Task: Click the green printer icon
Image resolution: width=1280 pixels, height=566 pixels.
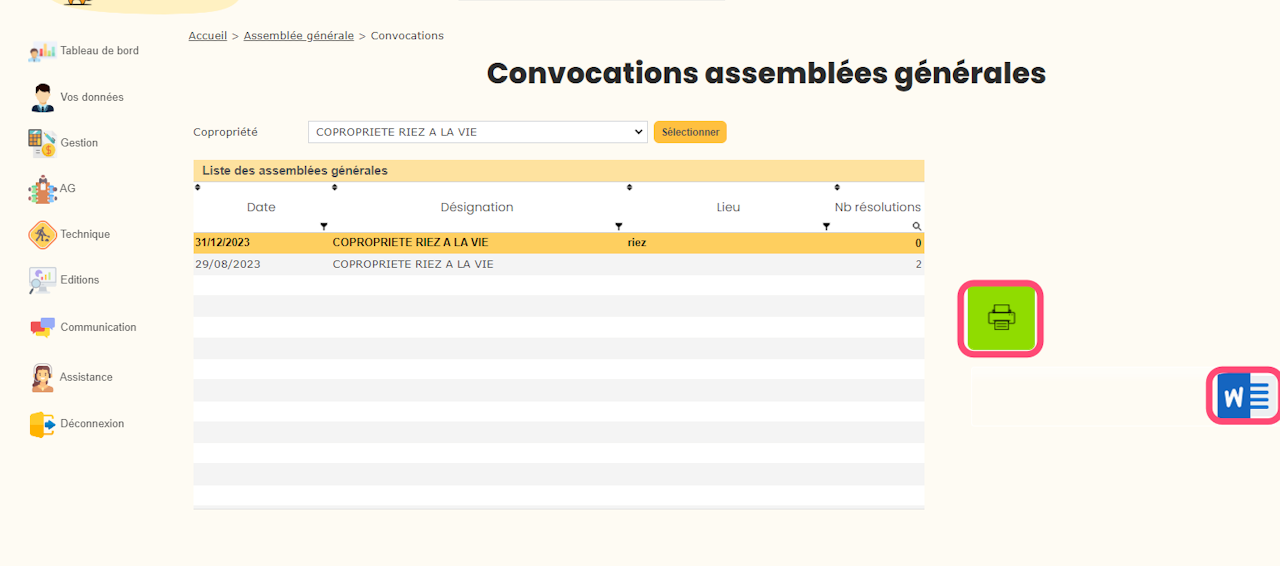Action: pos(1001,318)
